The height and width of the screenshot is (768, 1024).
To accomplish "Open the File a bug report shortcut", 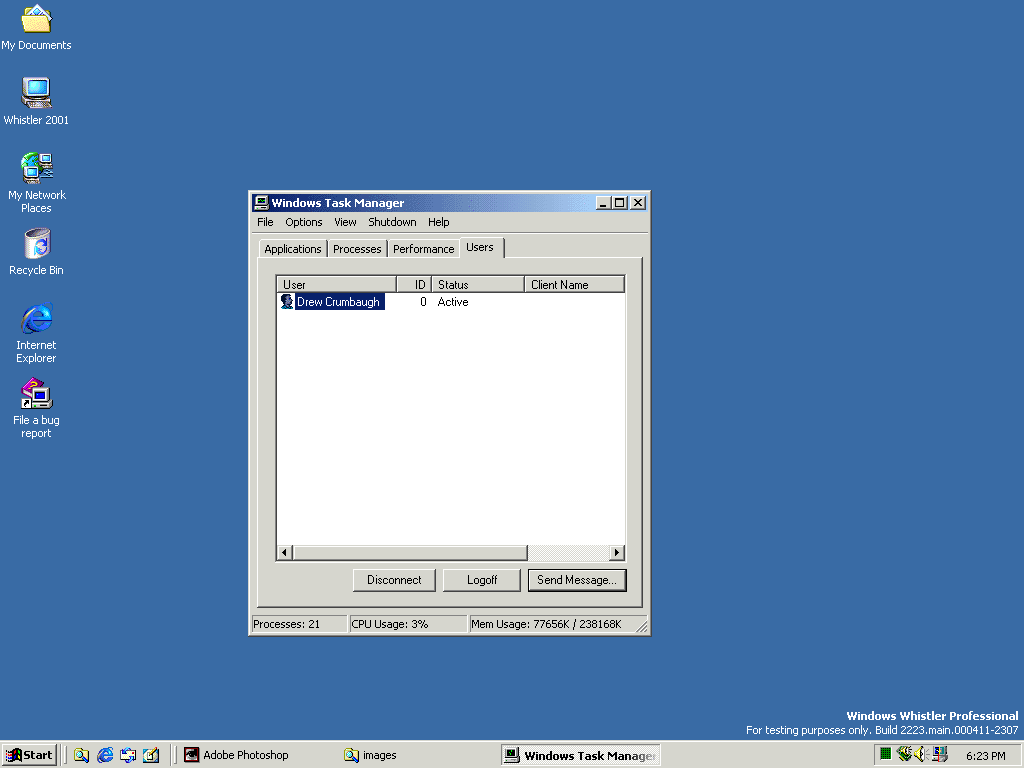I will tap(36, 395).
